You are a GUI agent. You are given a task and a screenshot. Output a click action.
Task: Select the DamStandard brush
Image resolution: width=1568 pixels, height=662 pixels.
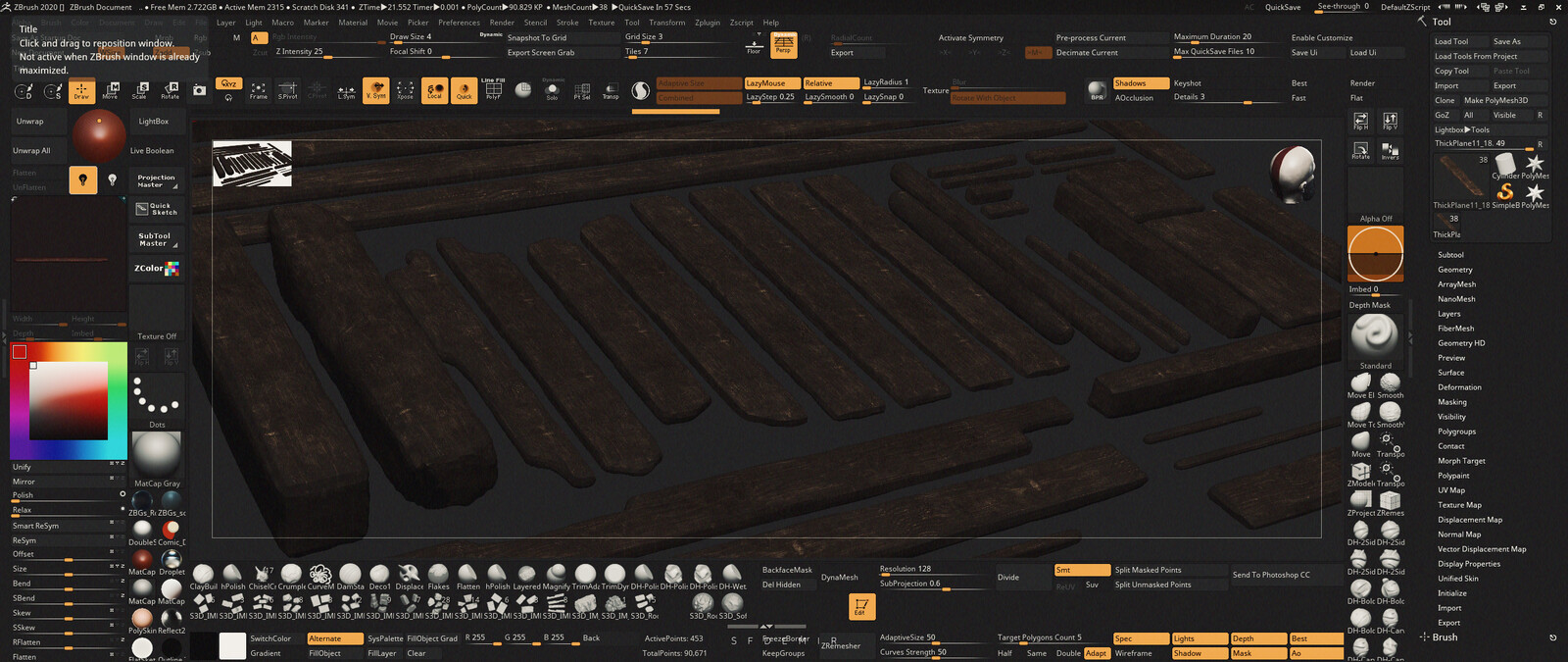351,577
